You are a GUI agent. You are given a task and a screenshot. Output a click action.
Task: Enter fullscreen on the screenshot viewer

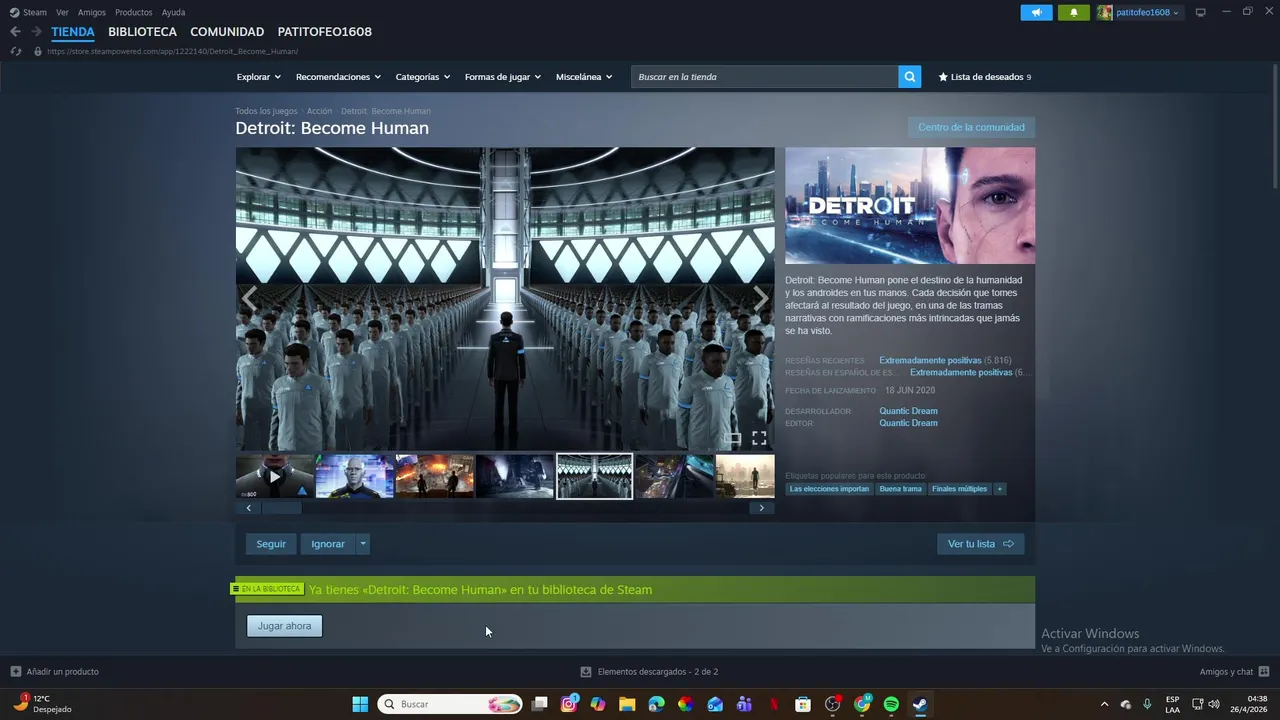[759, 438]
